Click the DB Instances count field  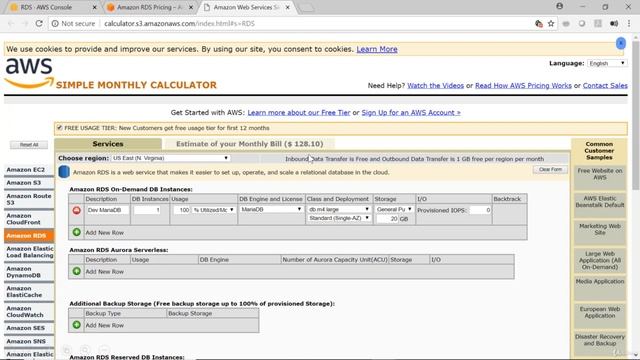(147, 210)
